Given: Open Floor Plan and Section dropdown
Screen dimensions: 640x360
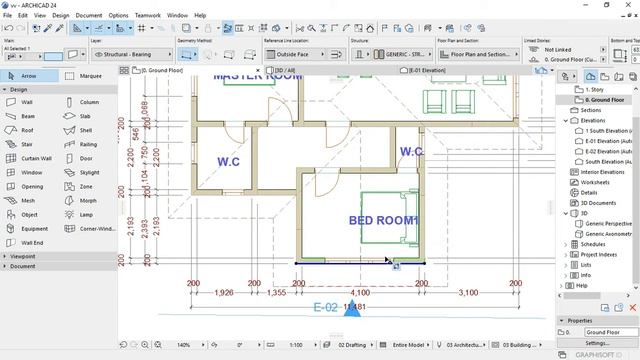Looking at the screenshot, I should (x=479, y=54).
